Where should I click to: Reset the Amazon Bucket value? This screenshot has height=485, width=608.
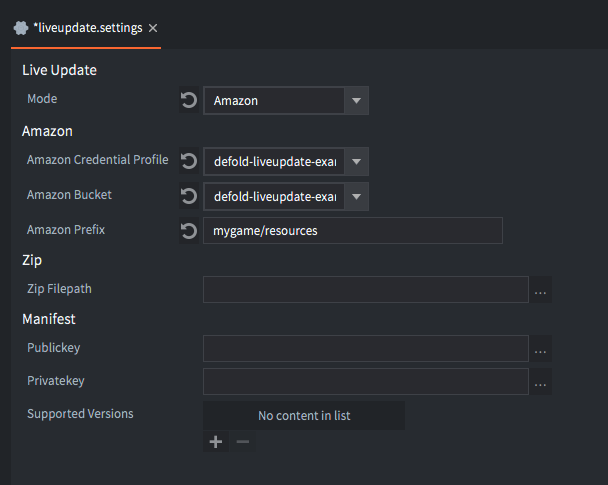coord(189,196)
